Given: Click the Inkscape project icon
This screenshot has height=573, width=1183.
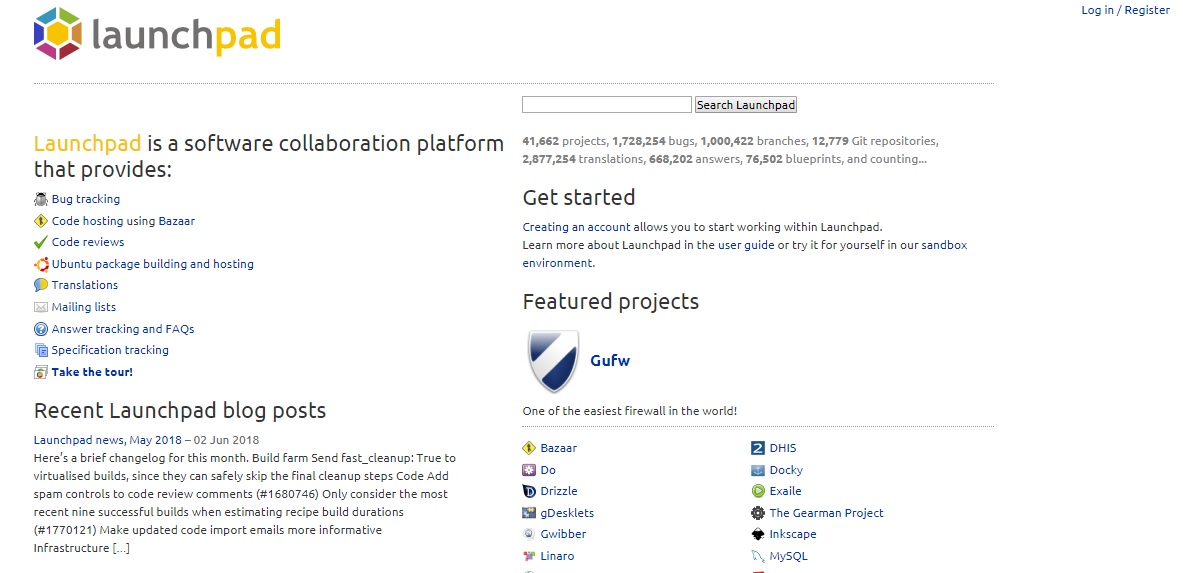Looking at the screenshot, I should click(758, 534).
